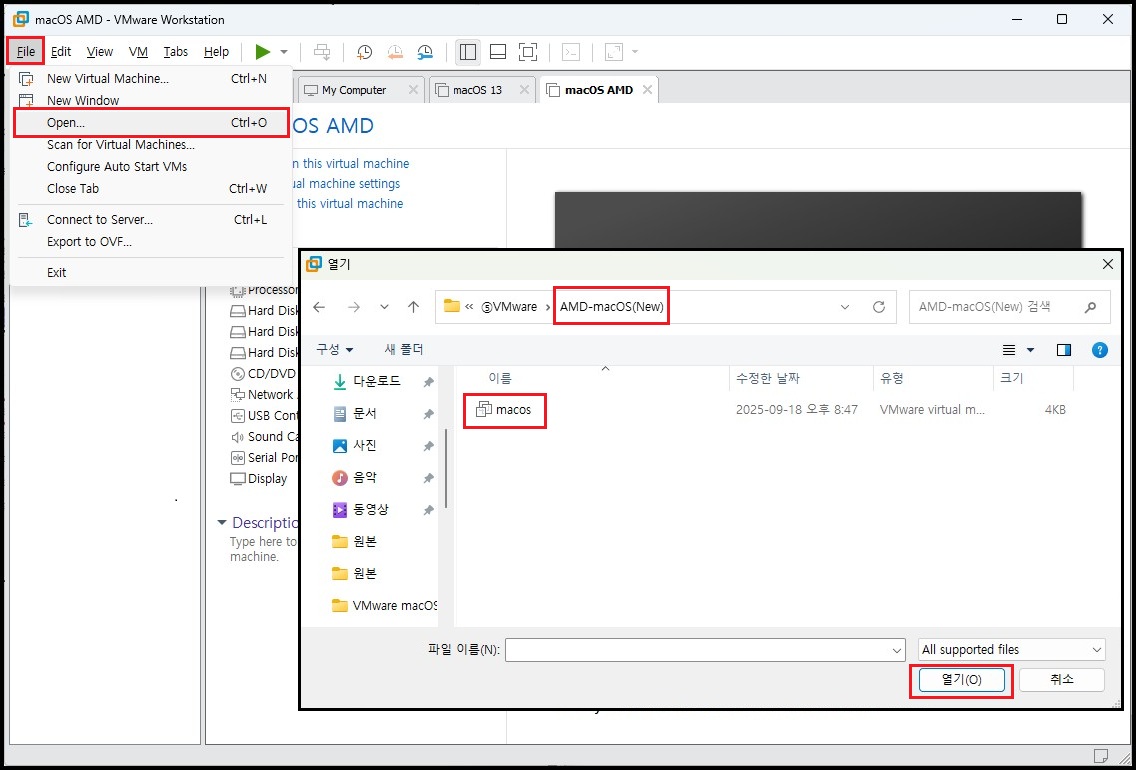Image resolution: width=1136 pixels, height=770 pixels.
Task: Close the macOS AMD tab
Action: [648, 90]
